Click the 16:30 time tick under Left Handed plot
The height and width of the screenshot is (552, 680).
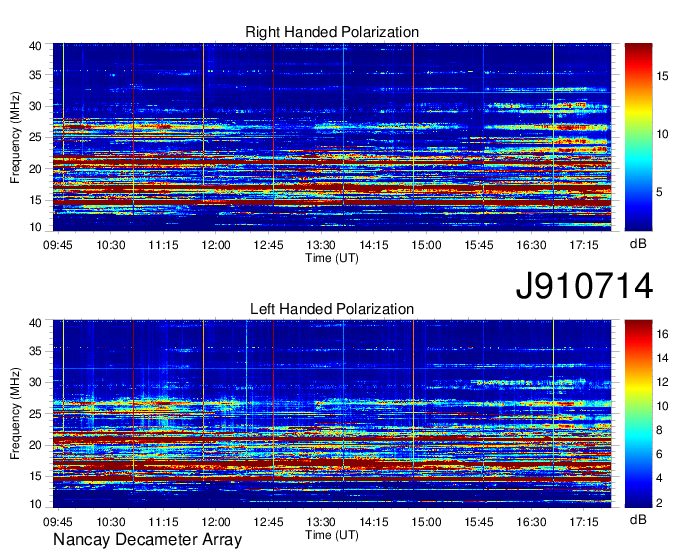[531, 522]
